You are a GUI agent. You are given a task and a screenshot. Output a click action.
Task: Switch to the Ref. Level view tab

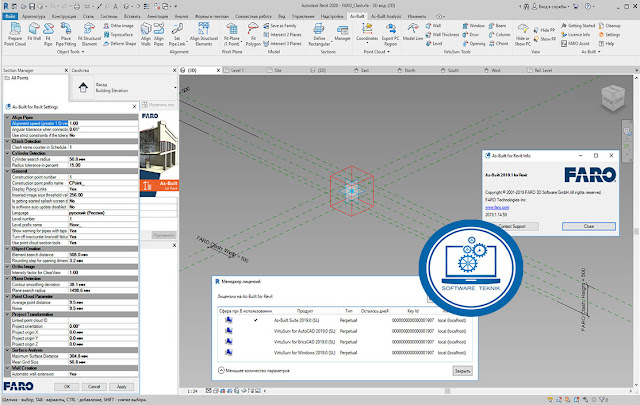543,70
